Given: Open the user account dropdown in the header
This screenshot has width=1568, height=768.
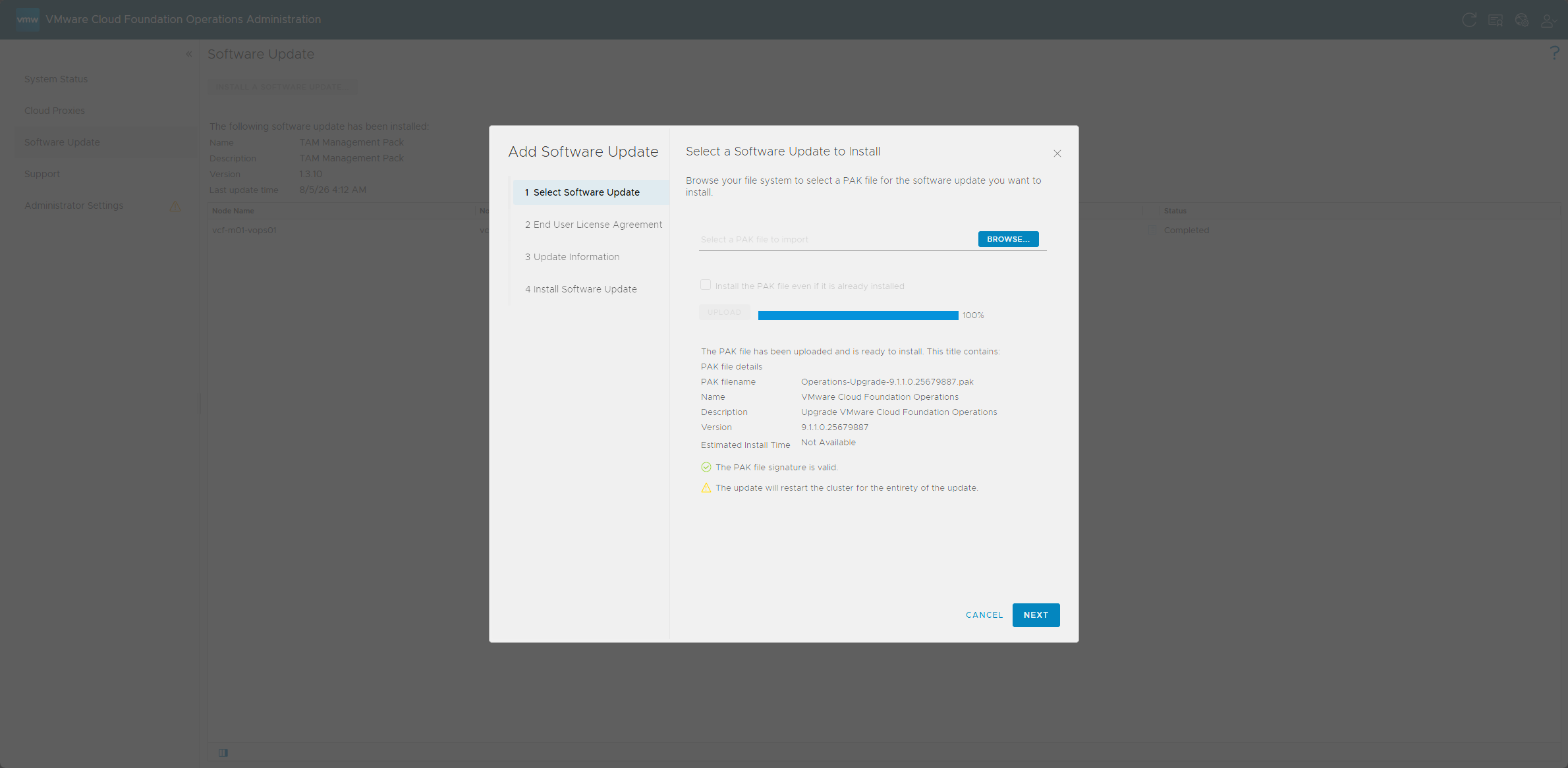Looking at the screenshot, I should (x=1548, y=20).
